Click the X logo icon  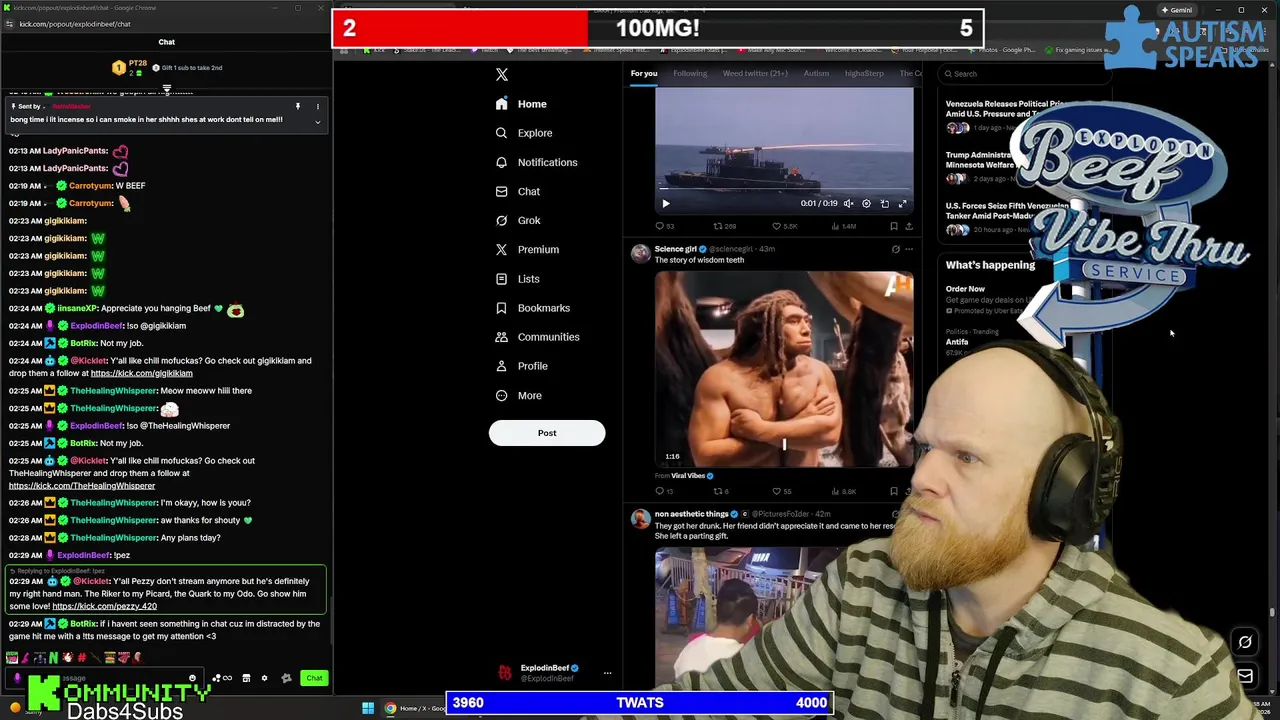(x=502, y=75)
